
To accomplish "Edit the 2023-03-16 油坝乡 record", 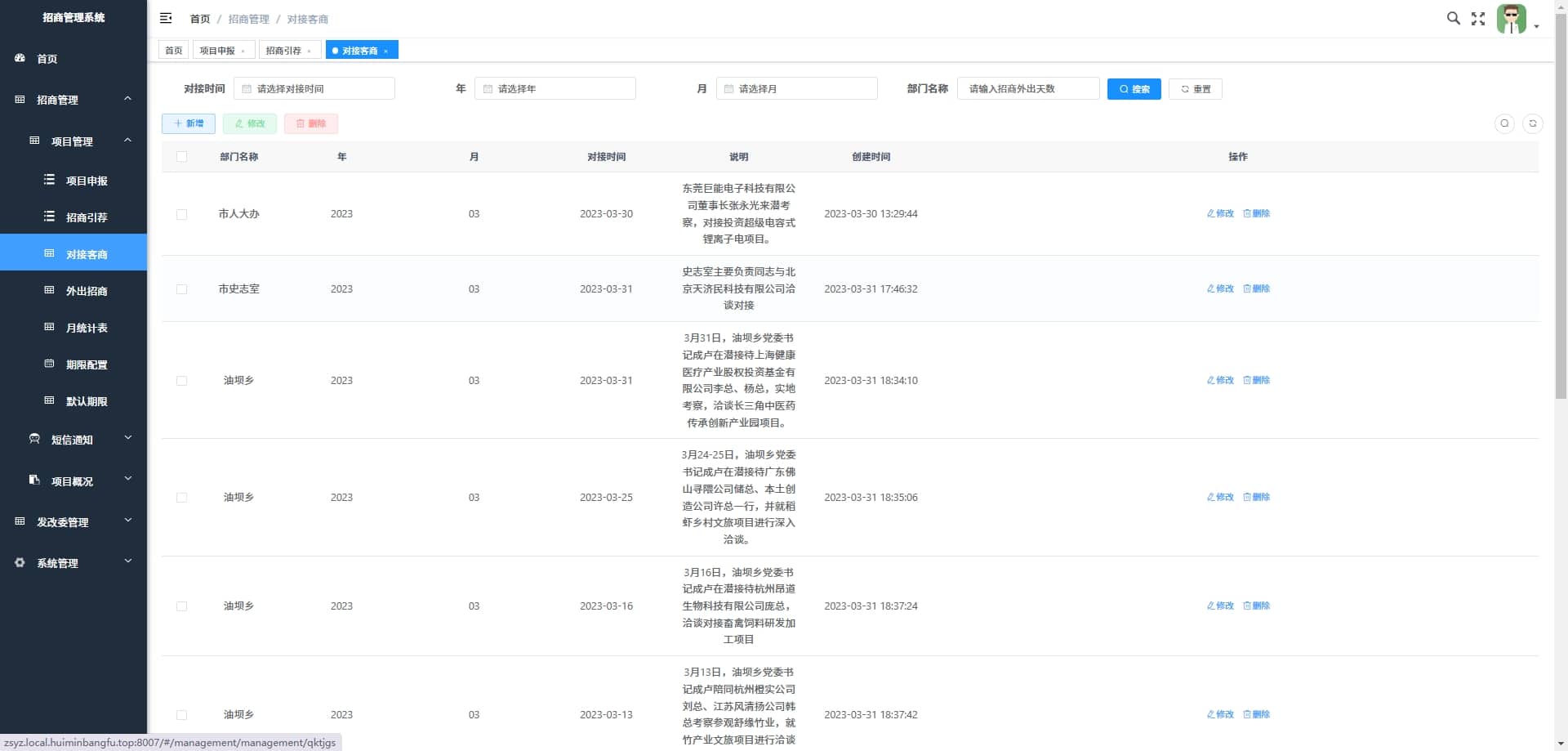I will 1220,606.
